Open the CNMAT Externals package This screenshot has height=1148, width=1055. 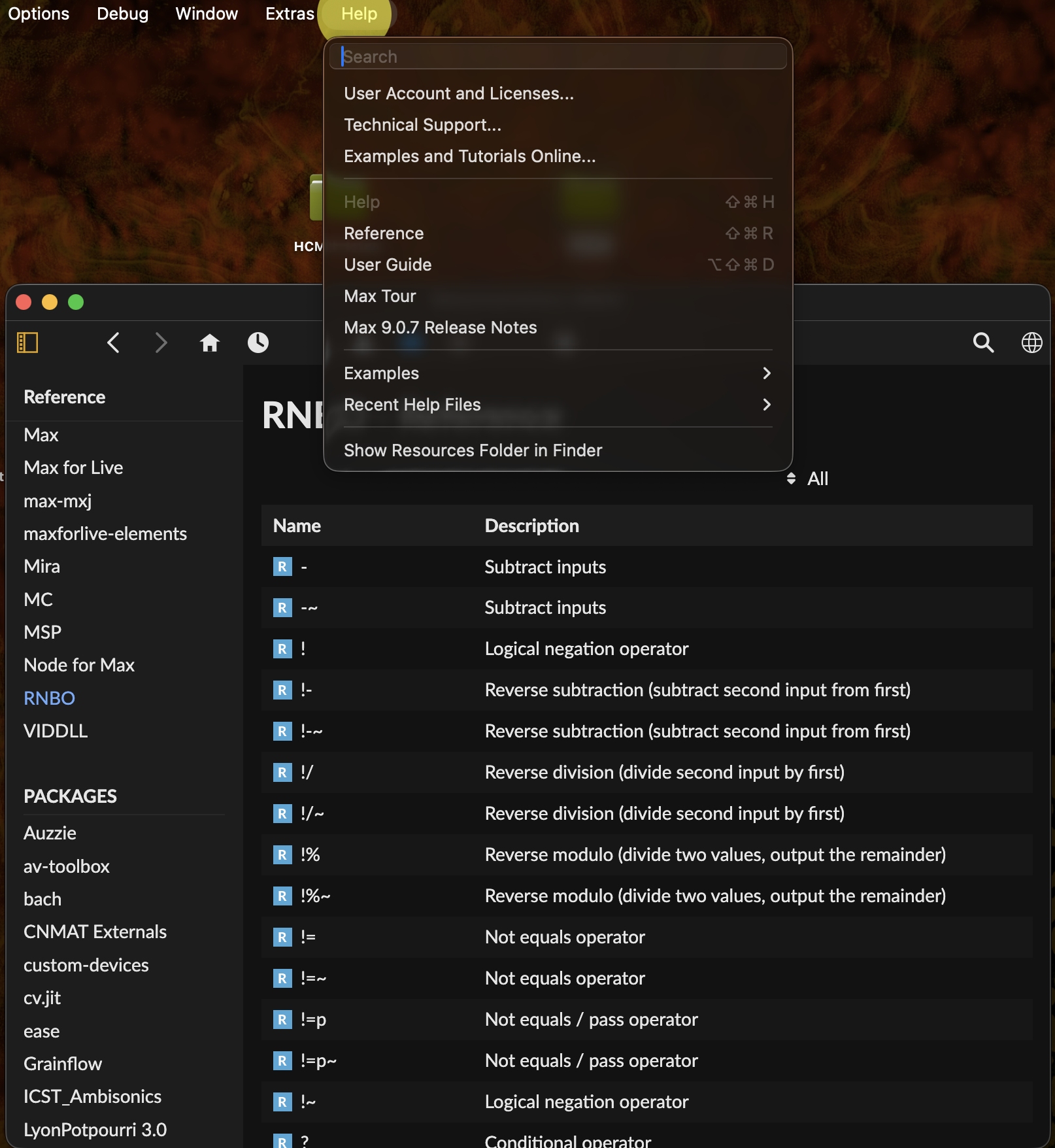[x=95, y=932]
